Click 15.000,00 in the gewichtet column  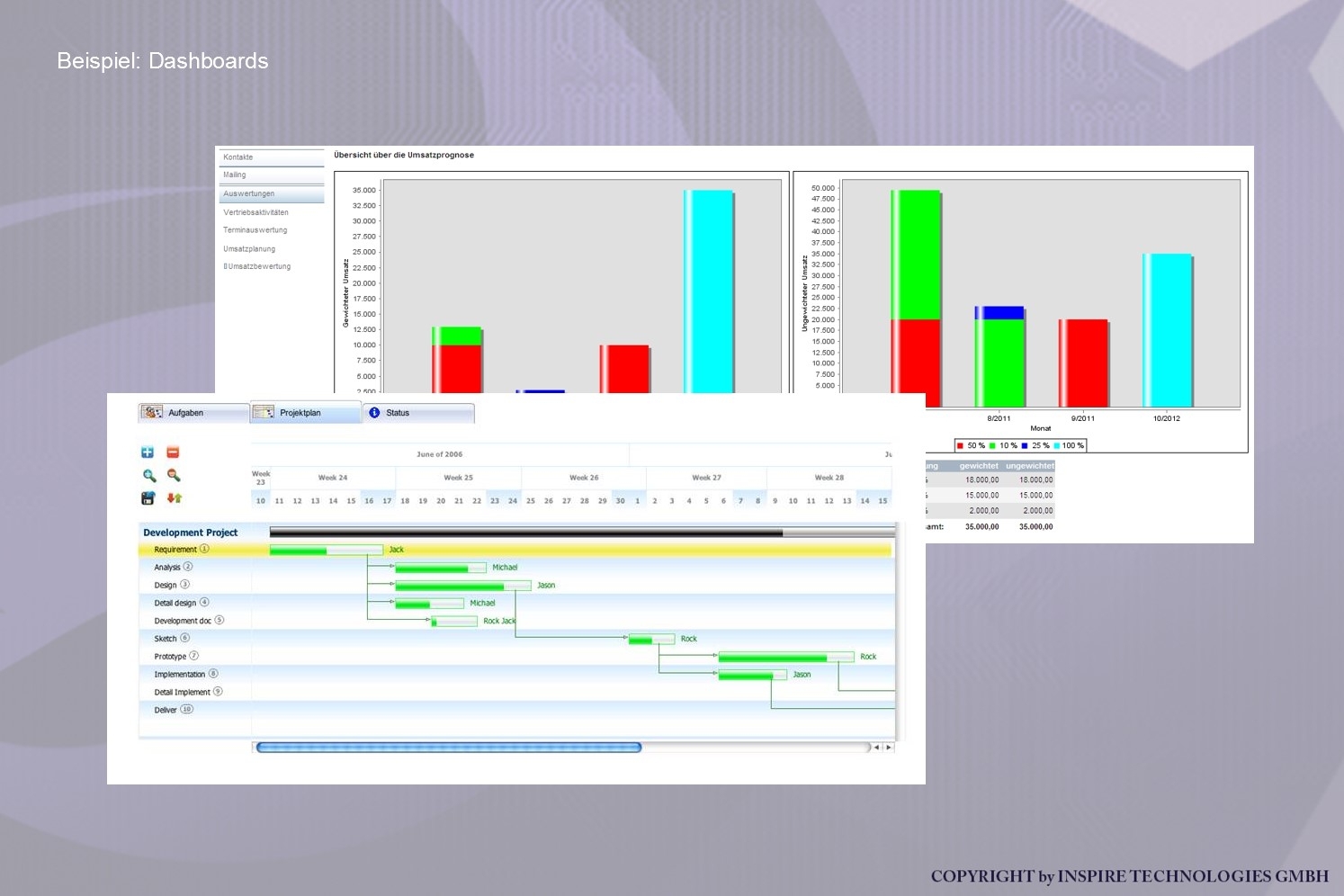click(982, 496)
